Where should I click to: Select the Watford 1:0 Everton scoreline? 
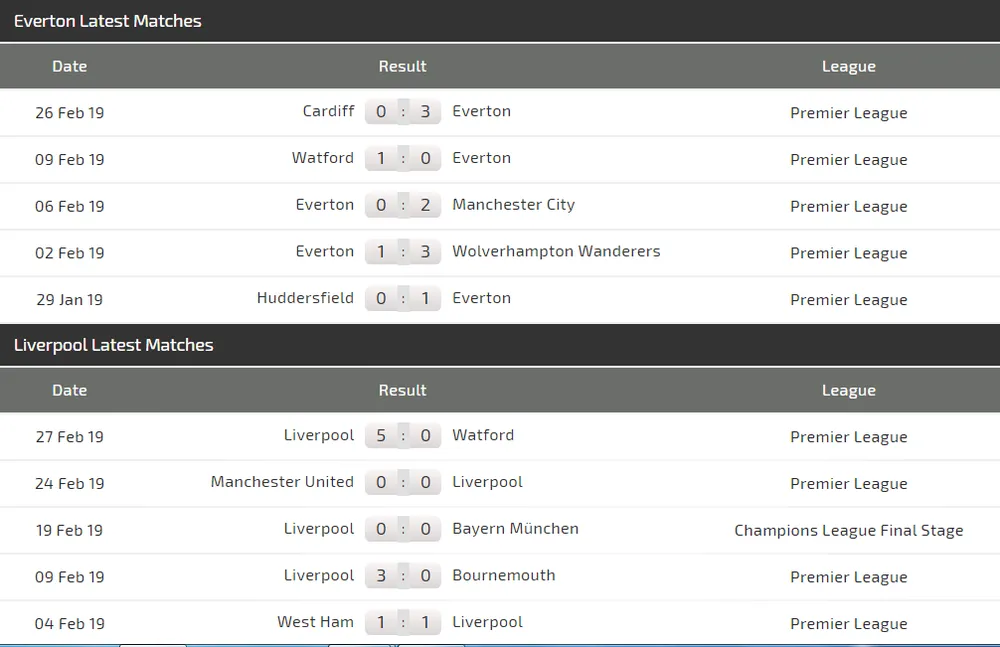[x=403, y=158]
